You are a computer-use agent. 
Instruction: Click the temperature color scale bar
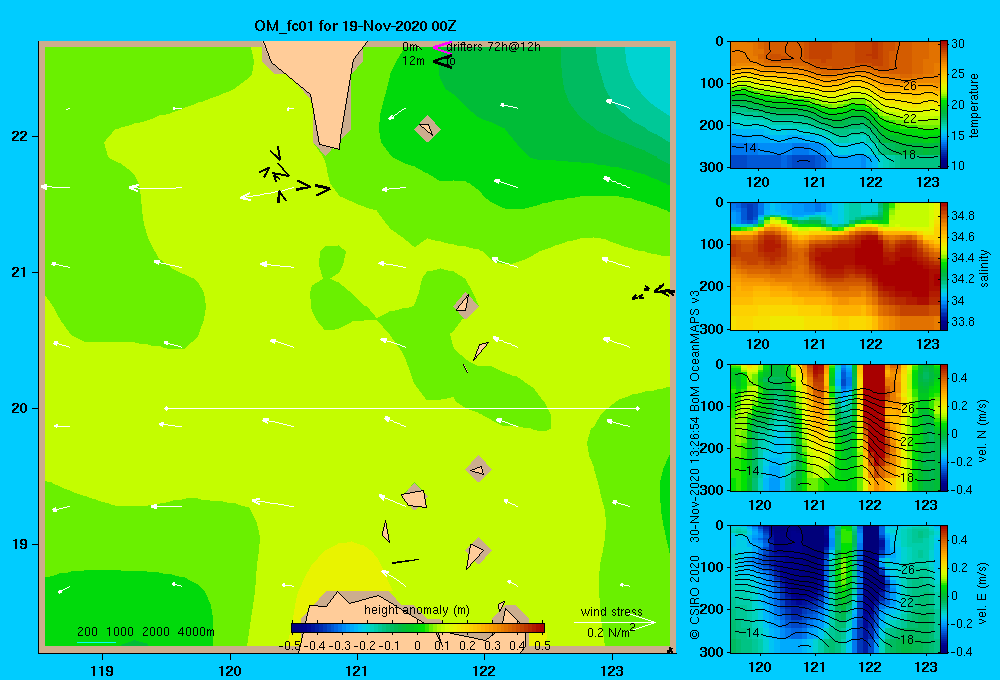tap(944, 105)
